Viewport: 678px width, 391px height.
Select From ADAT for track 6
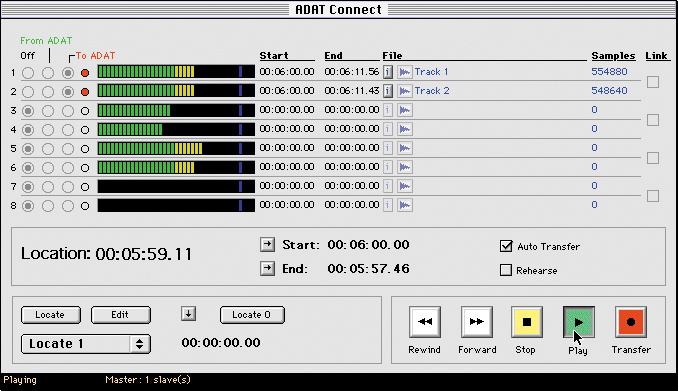click(x=48, y=168)
